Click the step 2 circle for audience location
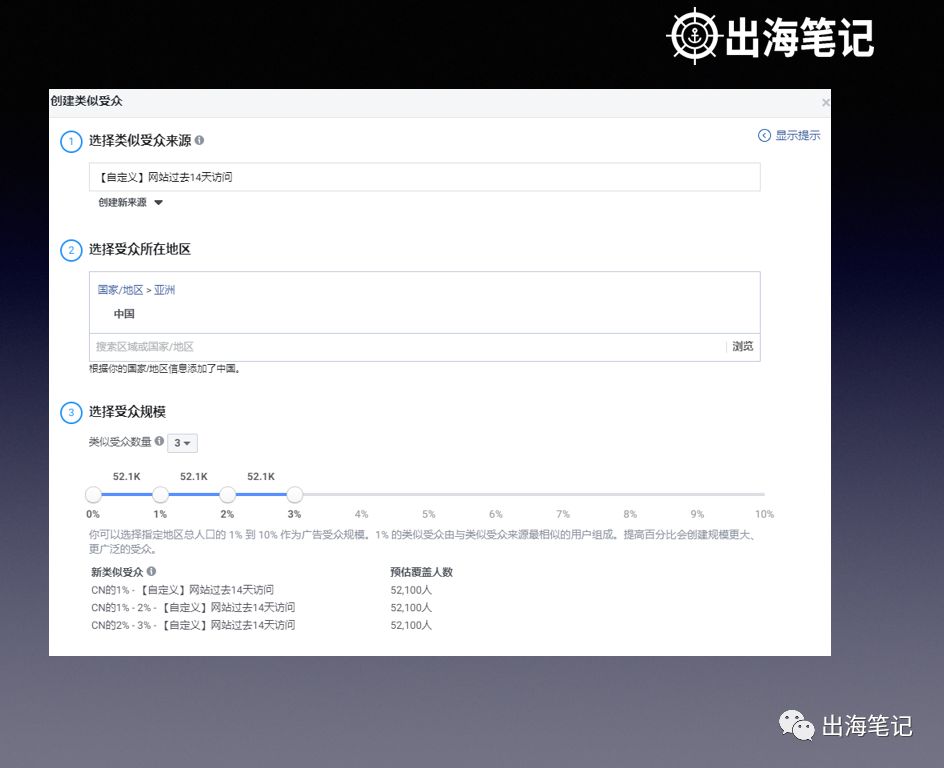Image resolution: width=944 pixels, height=768 pixels. [71, 249]
